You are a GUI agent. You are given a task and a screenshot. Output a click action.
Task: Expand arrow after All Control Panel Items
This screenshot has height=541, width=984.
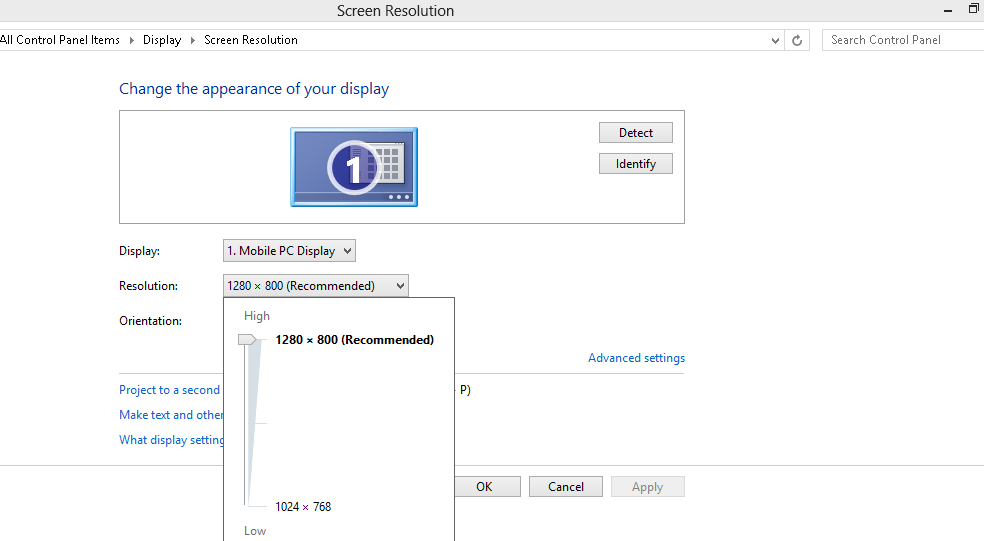(132, 40)
